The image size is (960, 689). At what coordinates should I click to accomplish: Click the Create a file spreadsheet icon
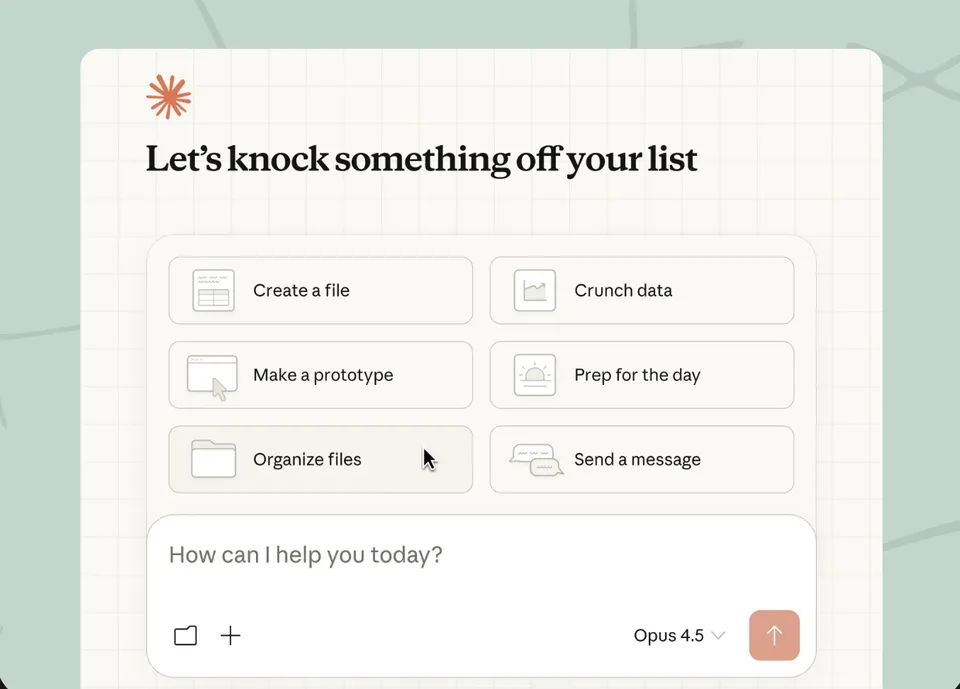tap(211, 290)
